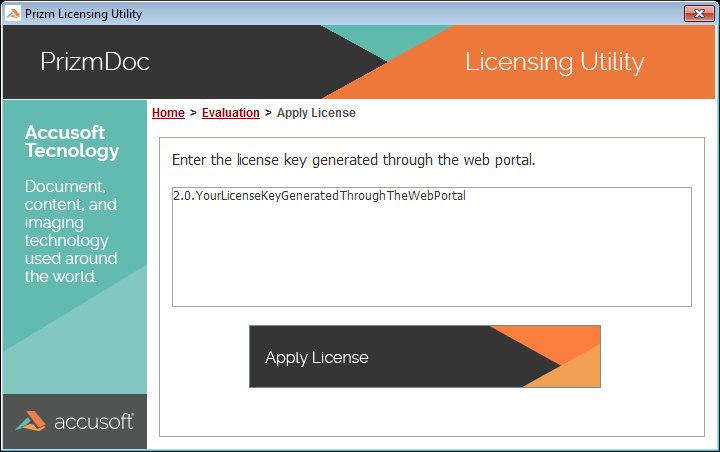720x452 pixels.
Task: Click the 'PrizmDoc' banner title
Action: [x=95, y=62]
